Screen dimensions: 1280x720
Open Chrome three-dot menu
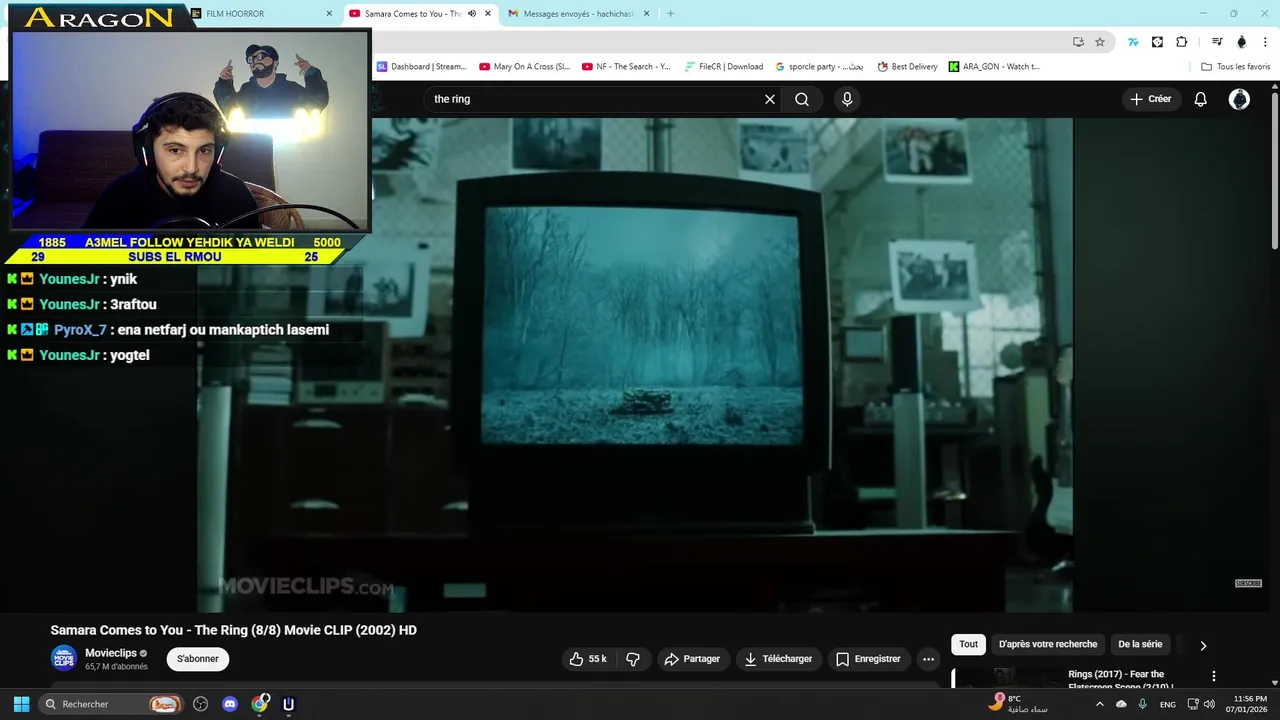pyautogui.click(x=1264, y=42)
